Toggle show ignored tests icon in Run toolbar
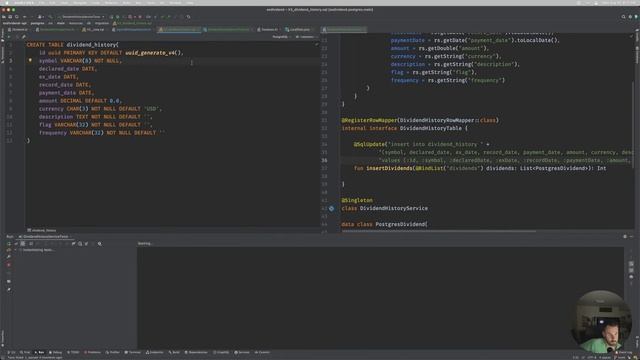 pos(23,244)
